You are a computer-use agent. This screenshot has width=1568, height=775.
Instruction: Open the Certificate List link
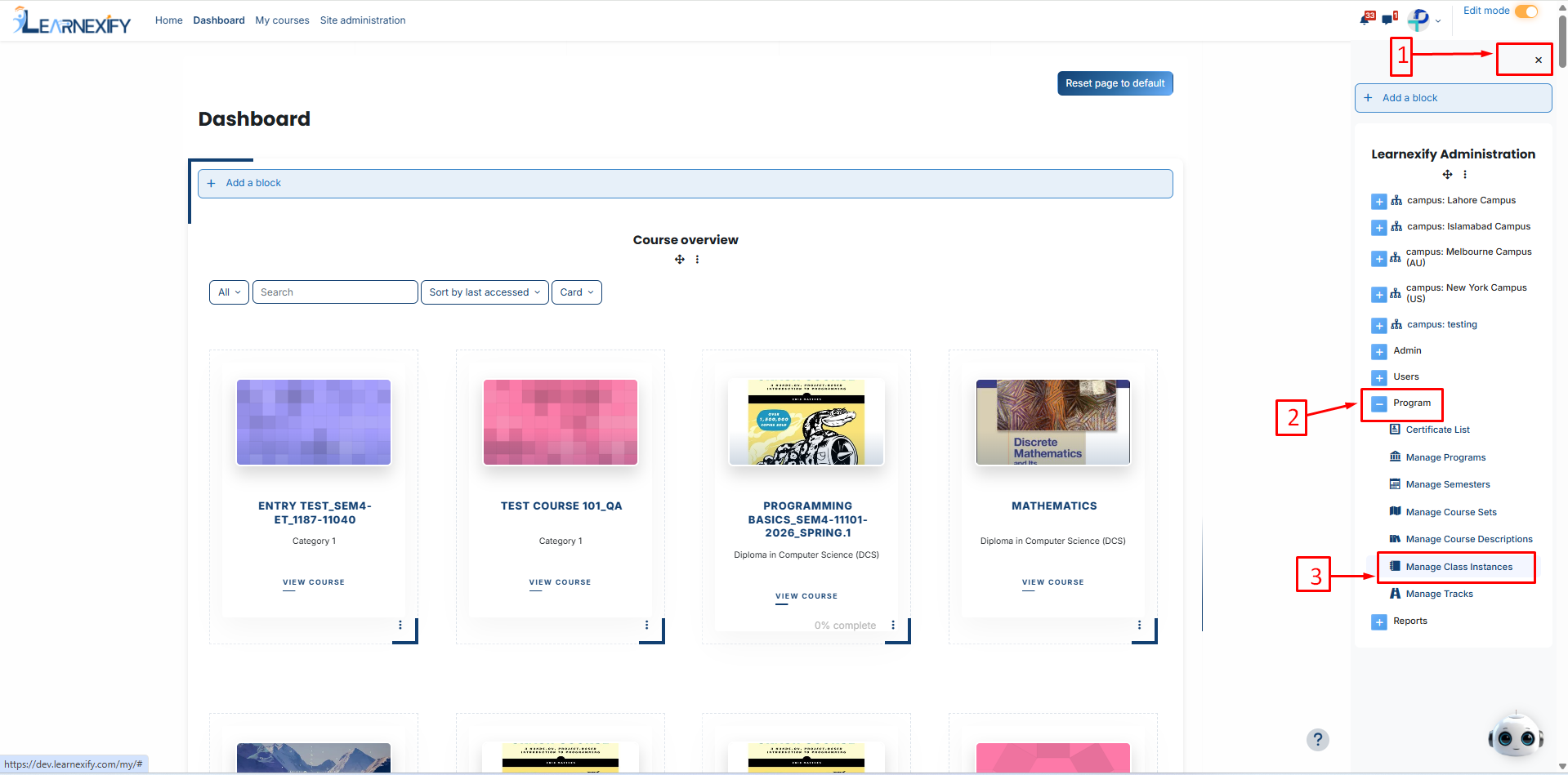(1437, 430)
